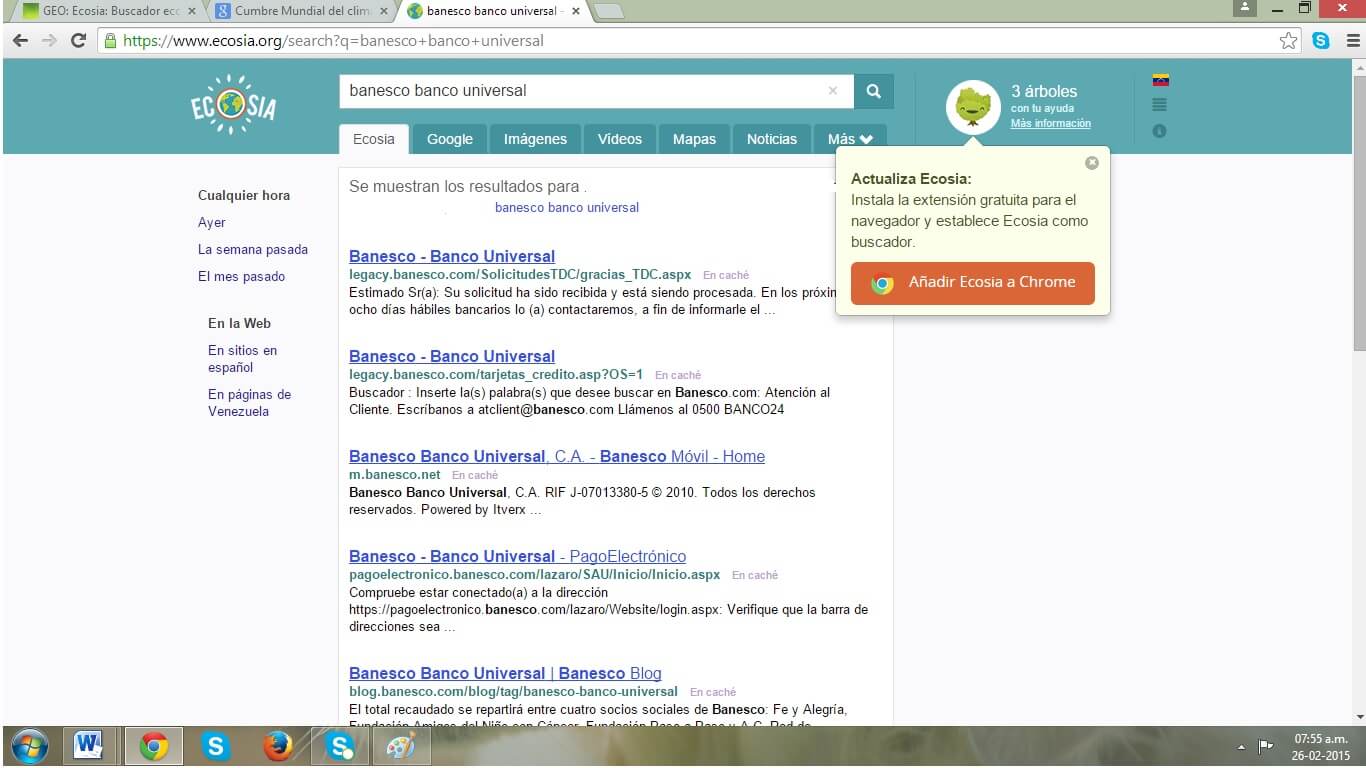1366x768 pixels.
Task: Open the hamburger menu icon under the flag
Action: click(1160, 105)
